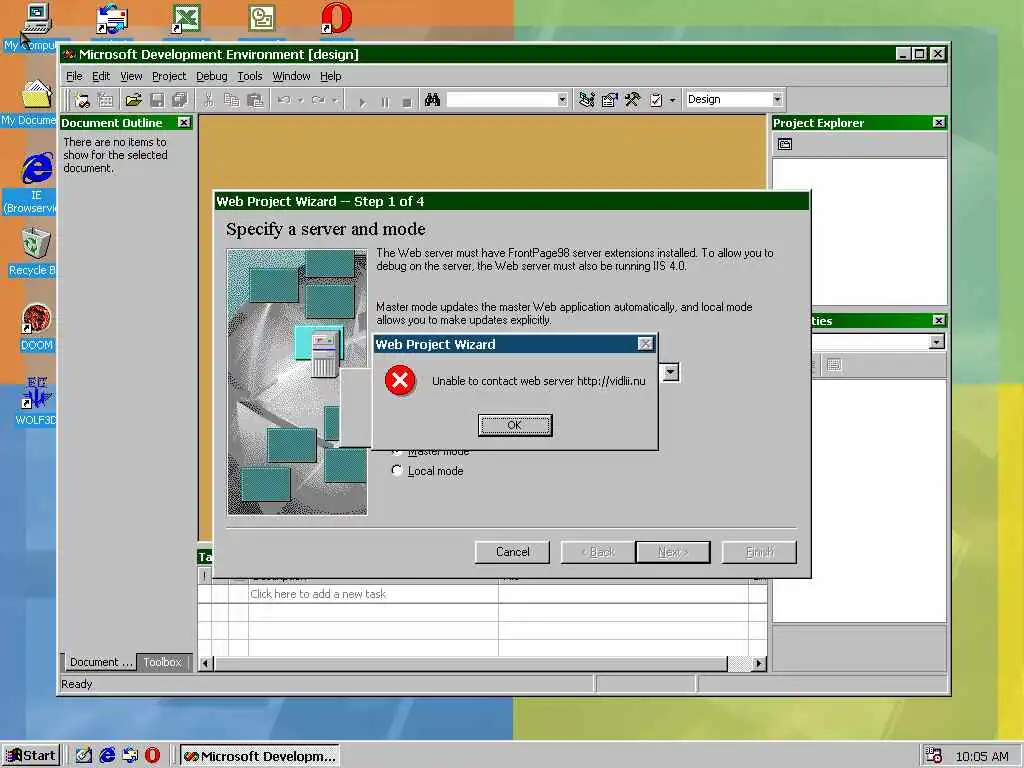Open the Undo history dropdown arrow
Image resolution: width=1024 pixels, height=768 pixels.
pos(301,100)
